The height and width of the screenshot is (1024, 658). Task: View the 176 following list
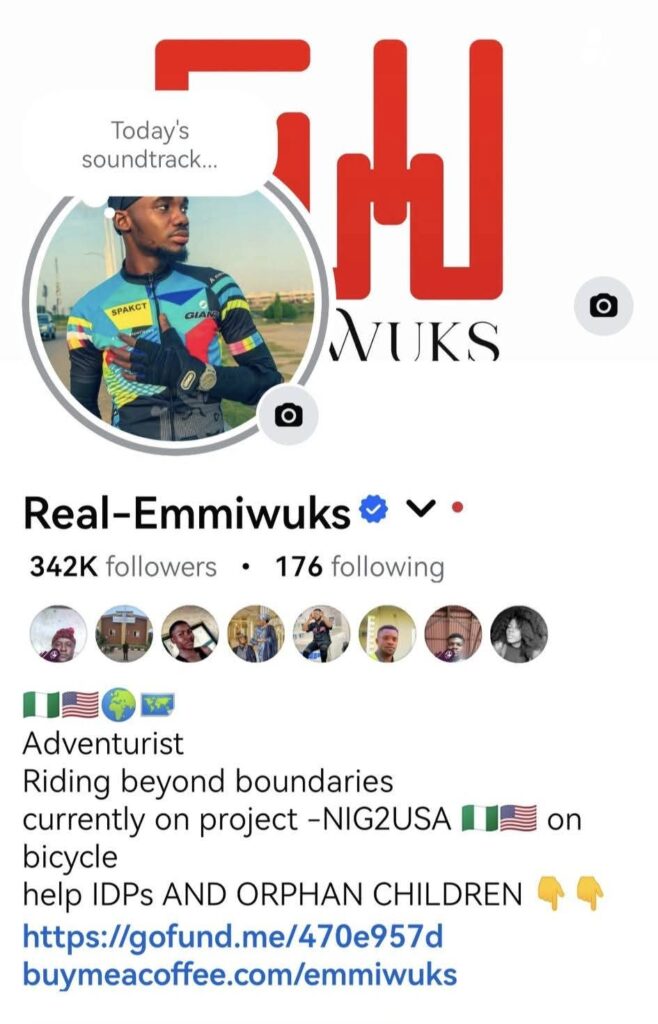pyautogui.click(x=360, y=567)
